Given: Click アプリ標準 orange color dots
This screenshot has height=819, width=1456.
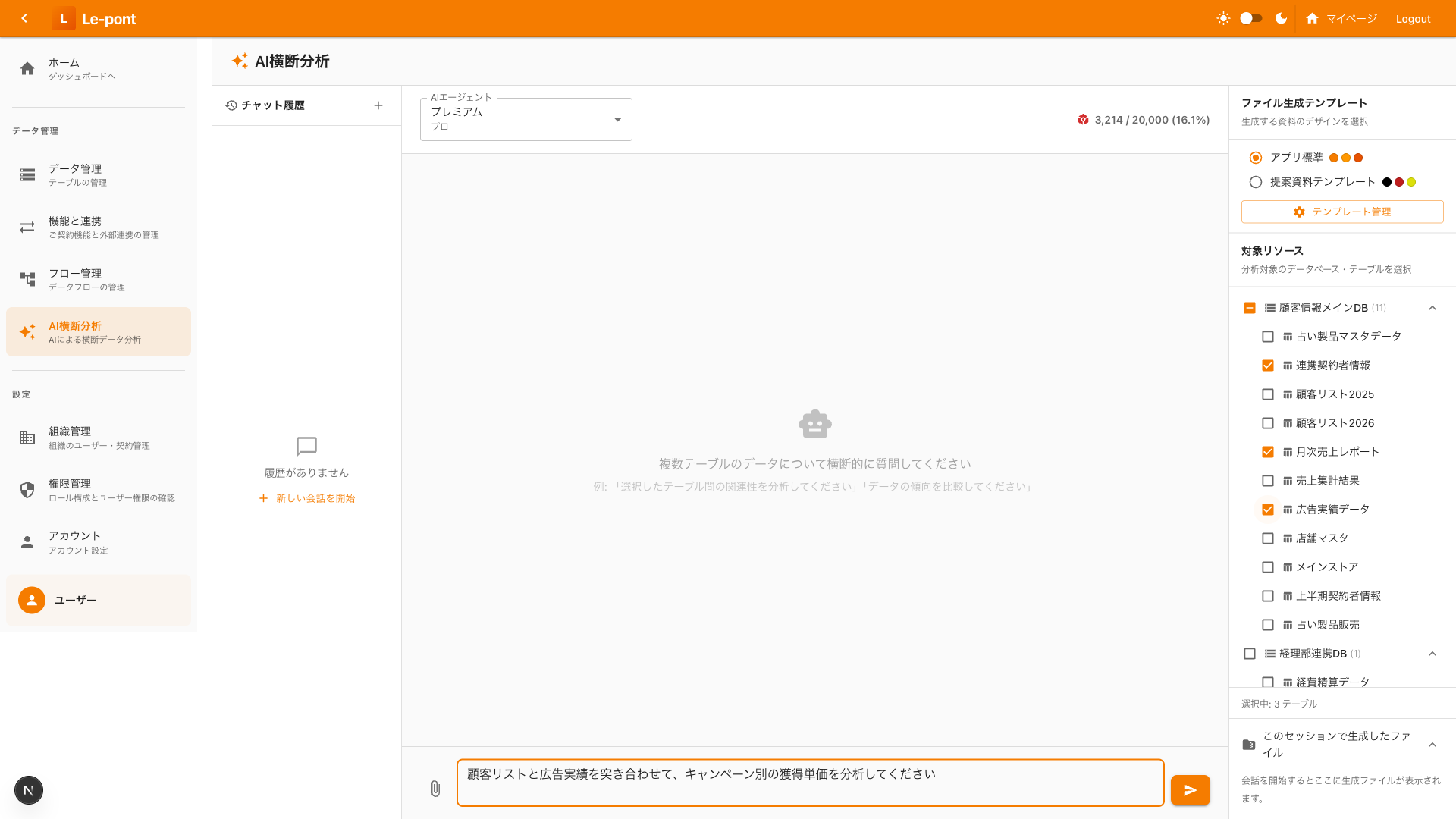Looking at the screenshot, I should tap(1346, 158).
